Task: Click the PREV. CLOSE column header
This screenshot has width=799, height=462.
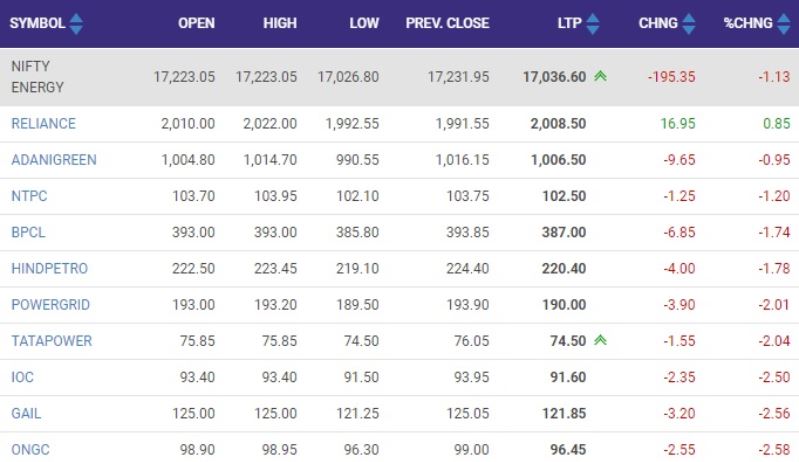Action: coord(447,23)
